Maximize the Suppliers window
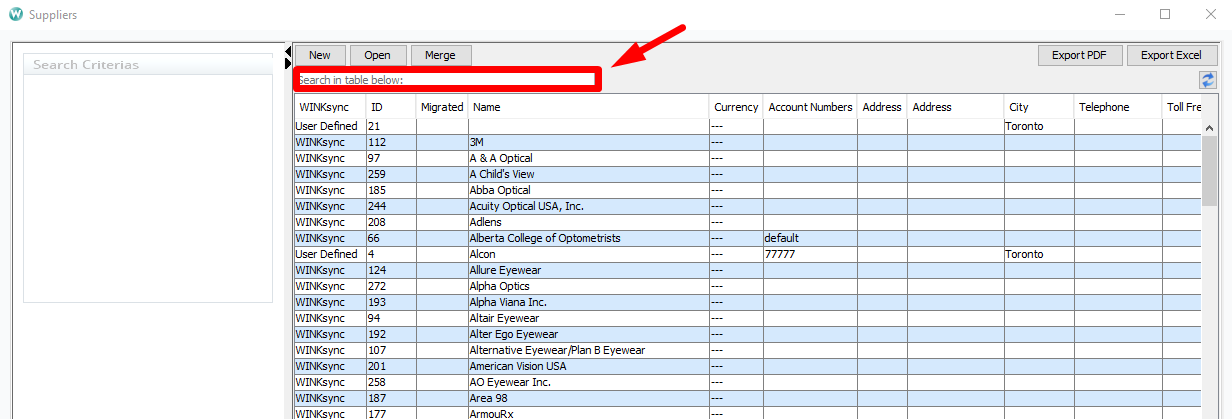The height and width of the screenshot is (419, 1232). point(1165,14)
